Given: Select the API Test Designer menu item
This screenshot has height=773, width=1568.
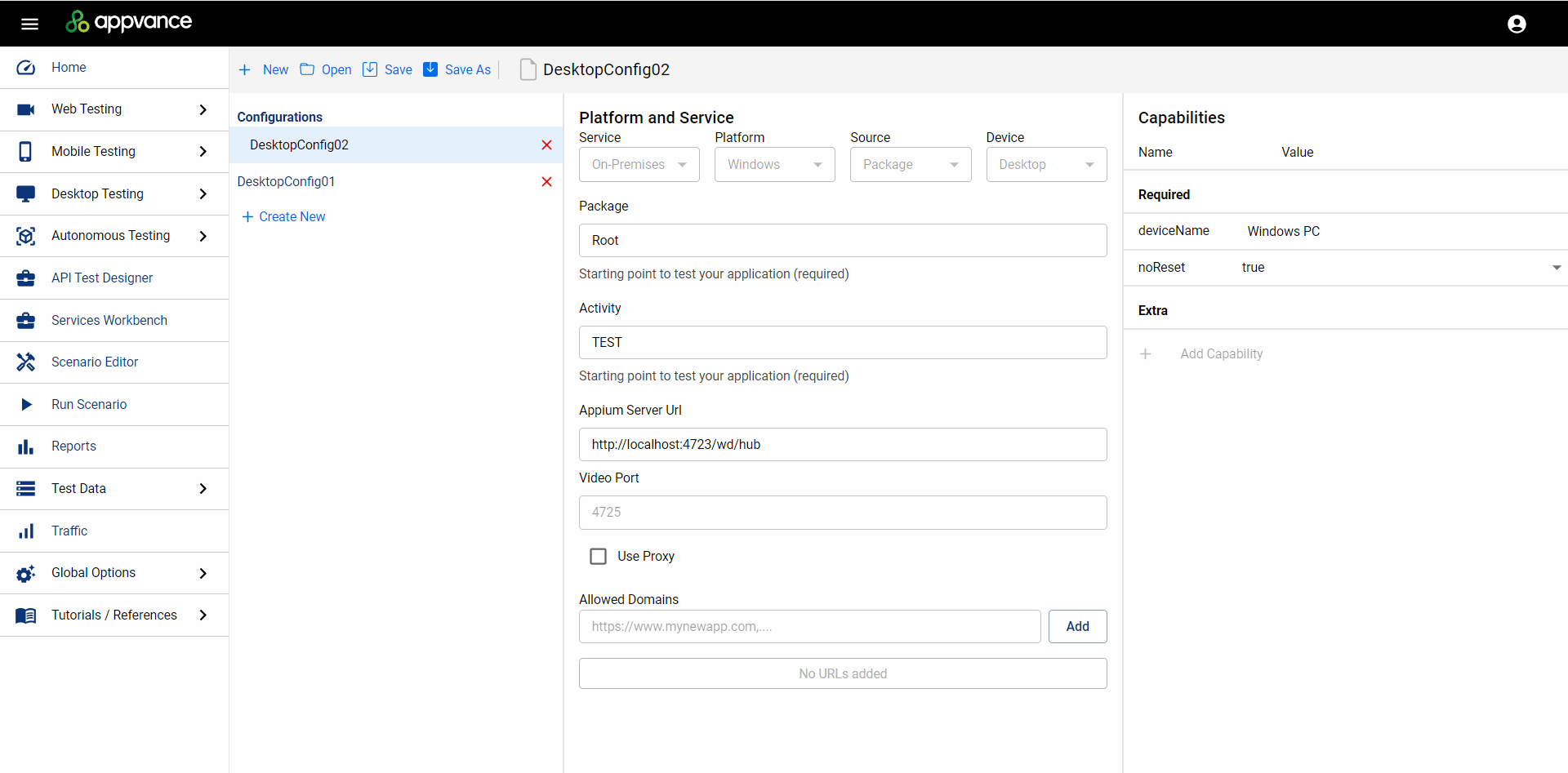Looking at the screenshot, I should coord(102,278).
